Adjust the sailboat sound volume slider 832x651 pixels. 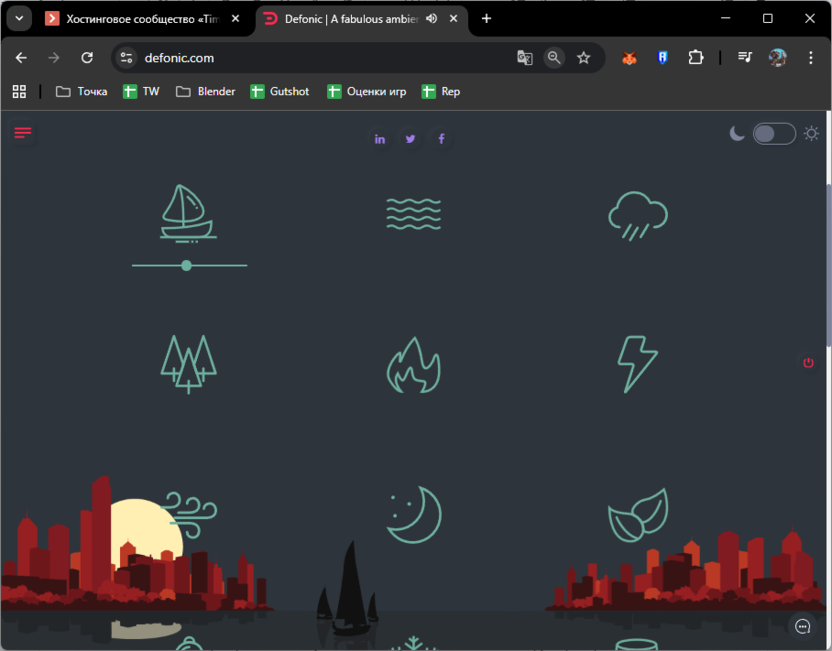[x=189, y=265]
